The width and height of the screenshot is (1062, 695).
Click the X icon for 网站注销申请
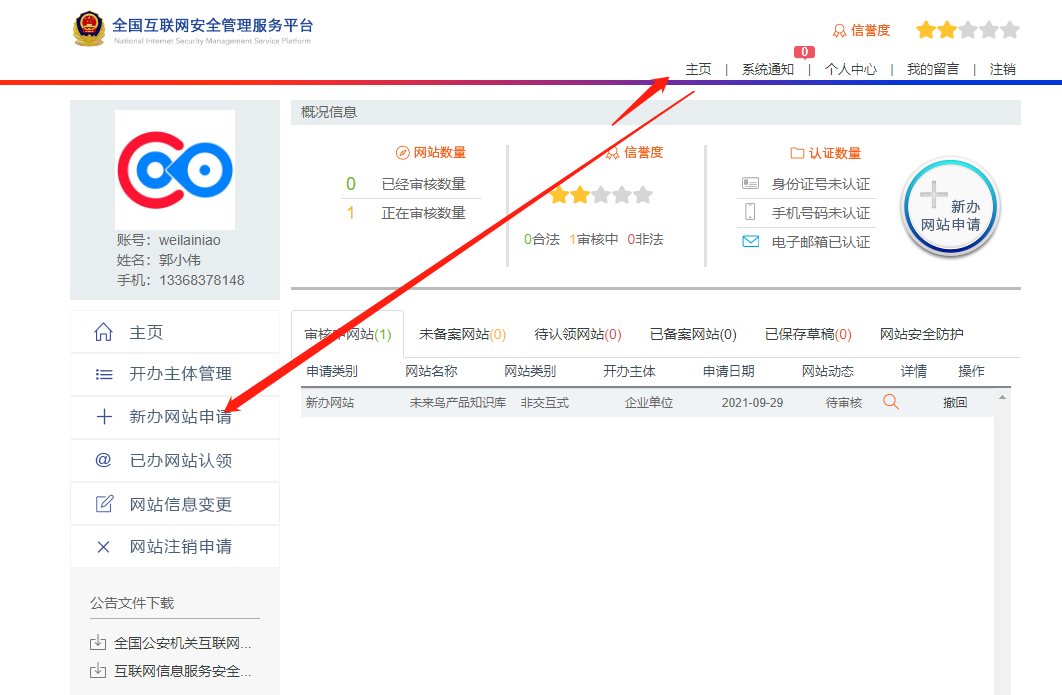click(x=103, y=547)
